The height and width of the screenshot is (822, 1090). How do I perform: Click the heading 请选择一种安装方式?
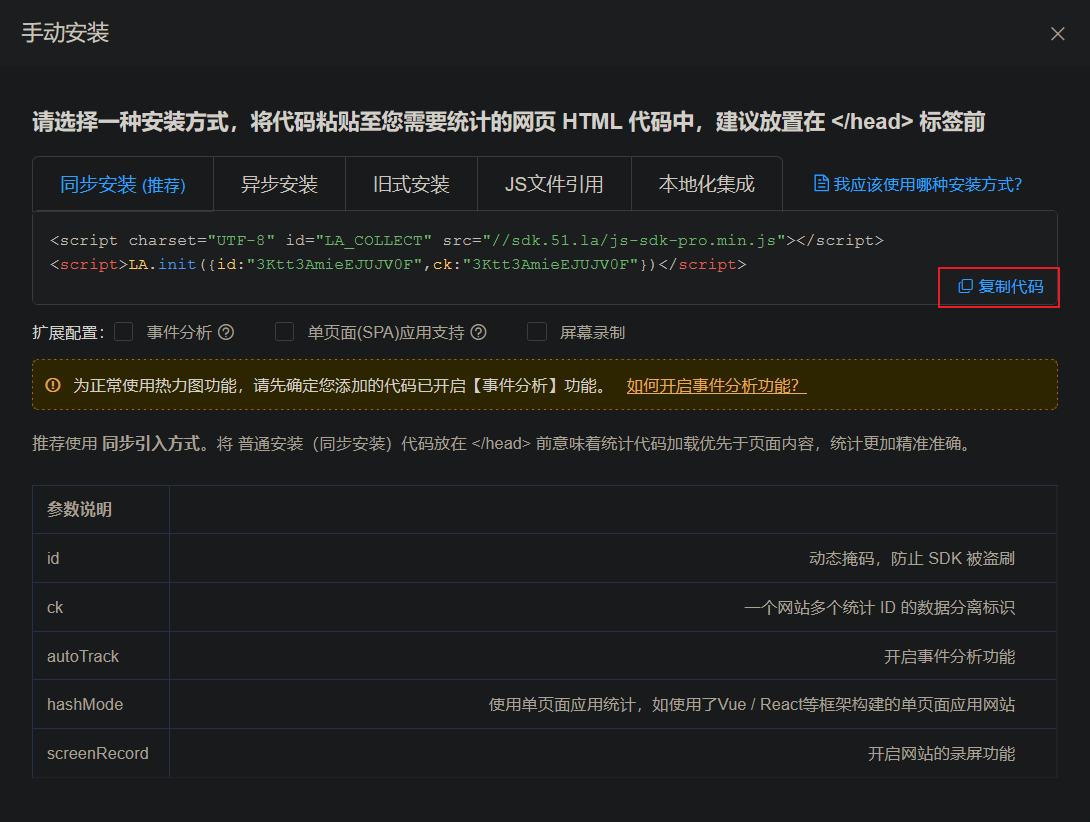pyautogui.click(x=508, y=122)
